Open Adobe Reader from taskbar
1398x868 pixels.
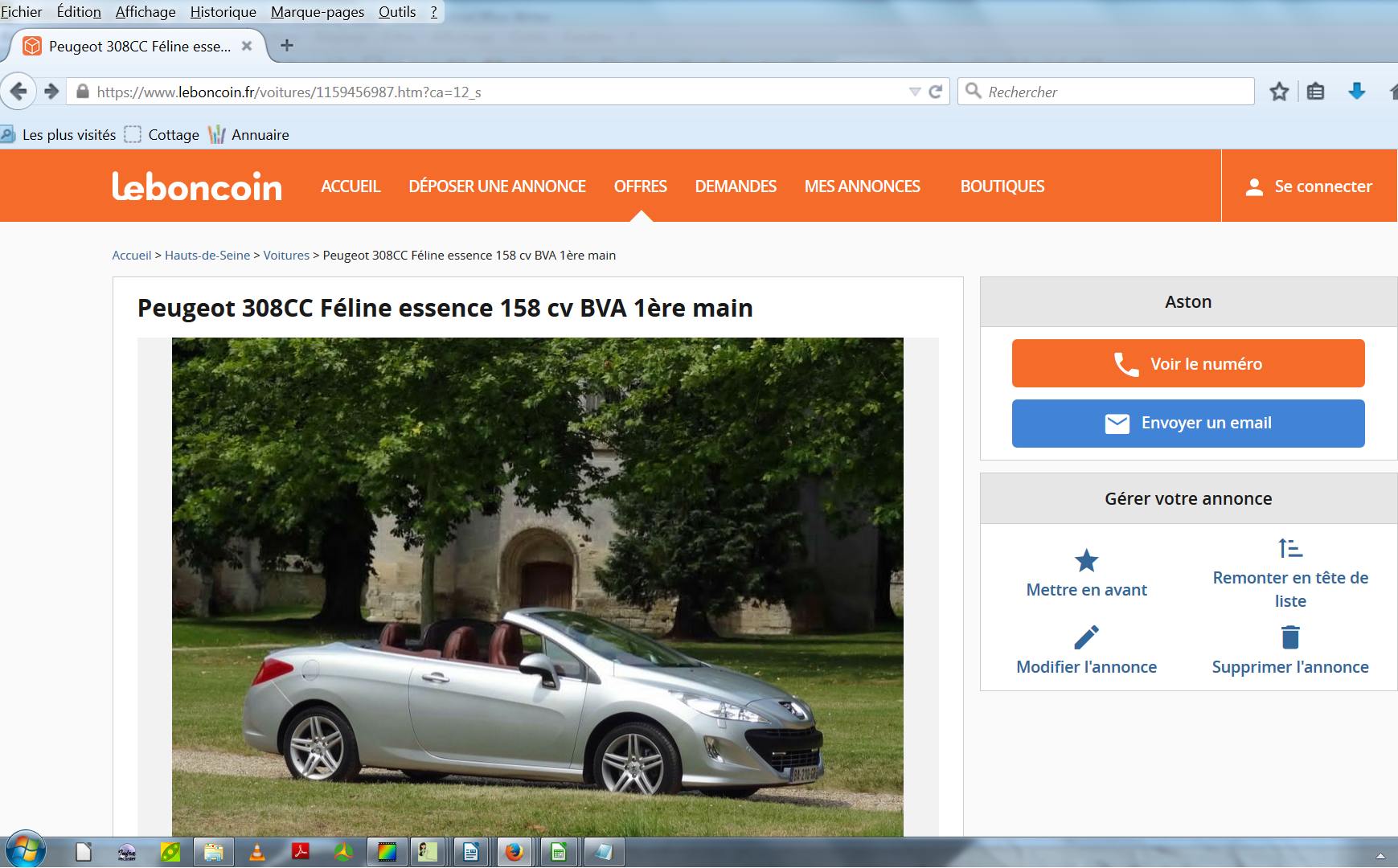(301, 852)
